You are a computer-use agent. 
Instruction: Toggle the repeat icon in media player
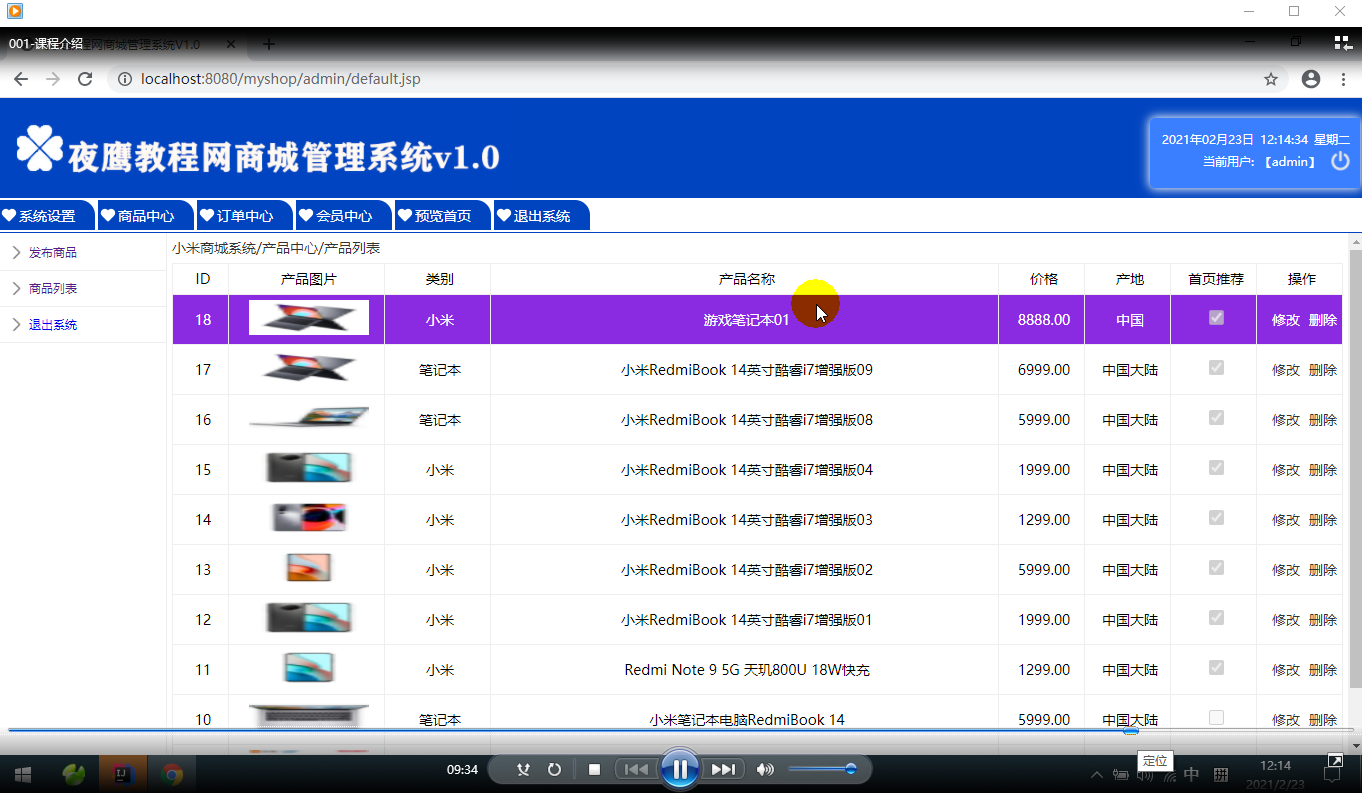coord(555,769)
